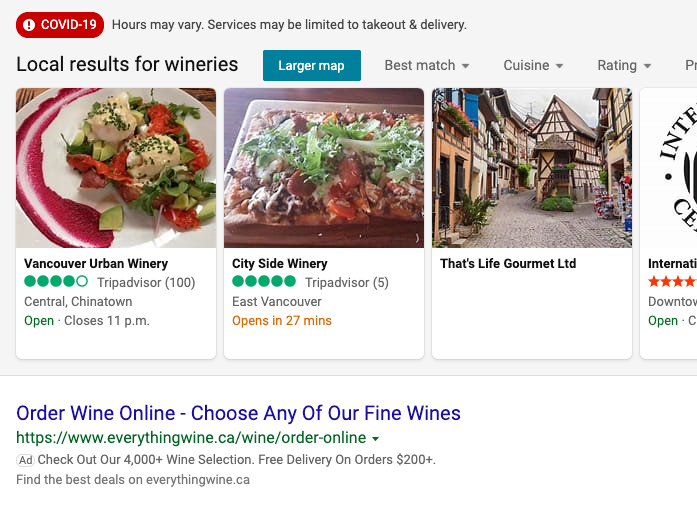
Task: View That's Life Gourmet street photo
Action: coord(532,168)
